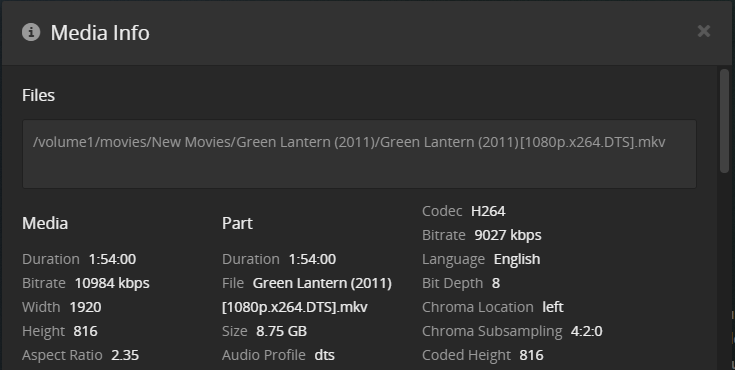Image resolution: width=735 pixels, height=370 pixels.
Task: Click the Media Info circle icon
Action: (31, 32)
